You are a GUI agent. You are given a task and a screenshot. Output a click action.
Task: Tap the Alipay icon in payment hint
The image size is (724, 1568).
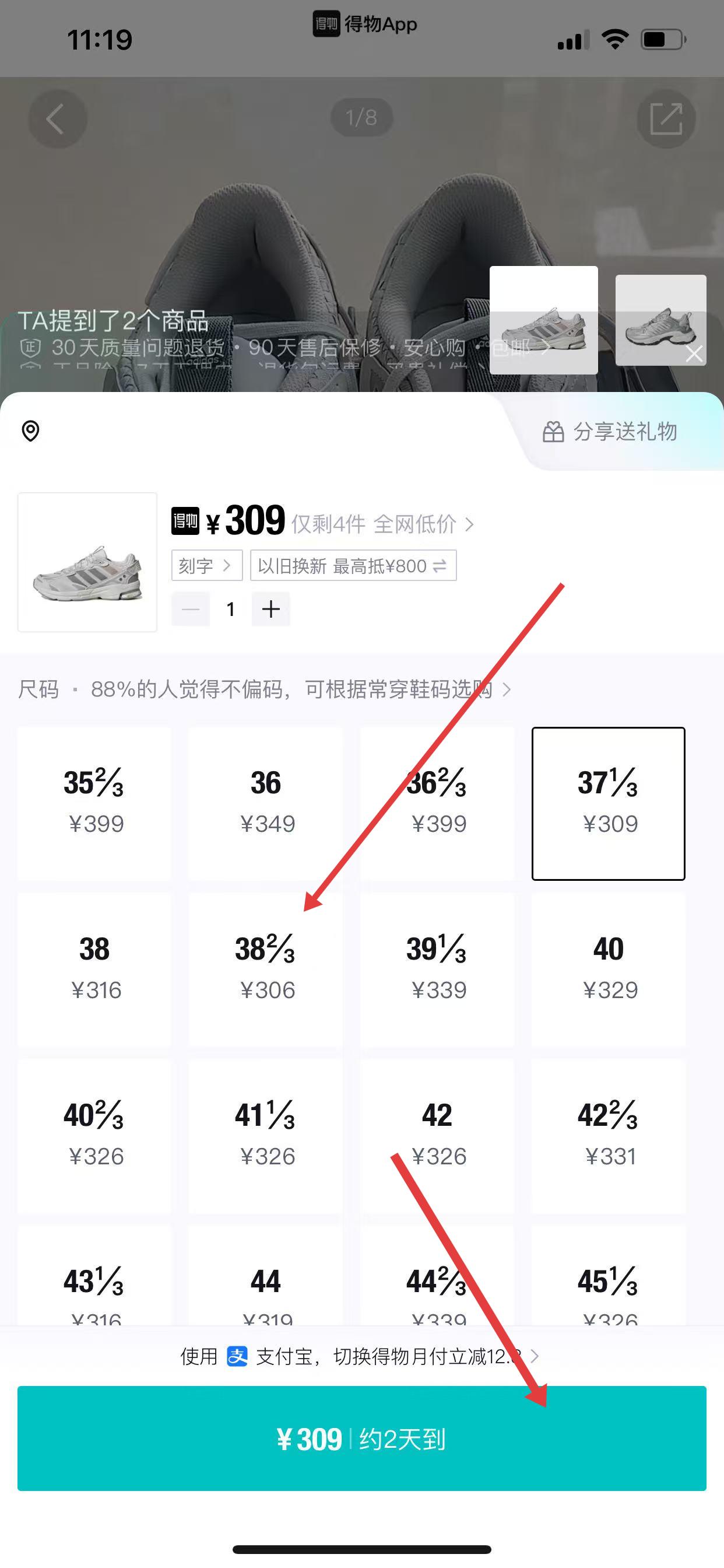click(237, 1356)
